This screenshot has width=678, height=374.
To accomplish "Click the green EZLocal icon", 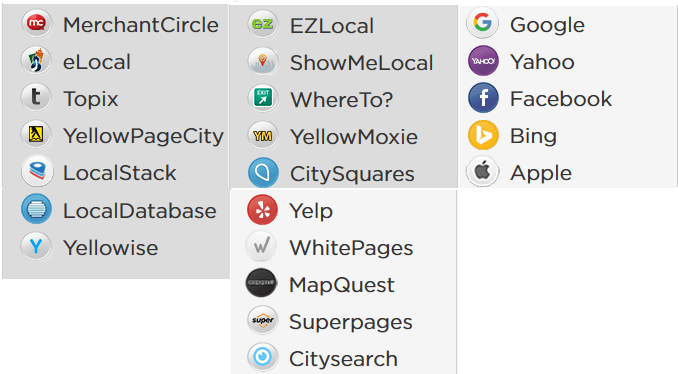I will (263, 24).
